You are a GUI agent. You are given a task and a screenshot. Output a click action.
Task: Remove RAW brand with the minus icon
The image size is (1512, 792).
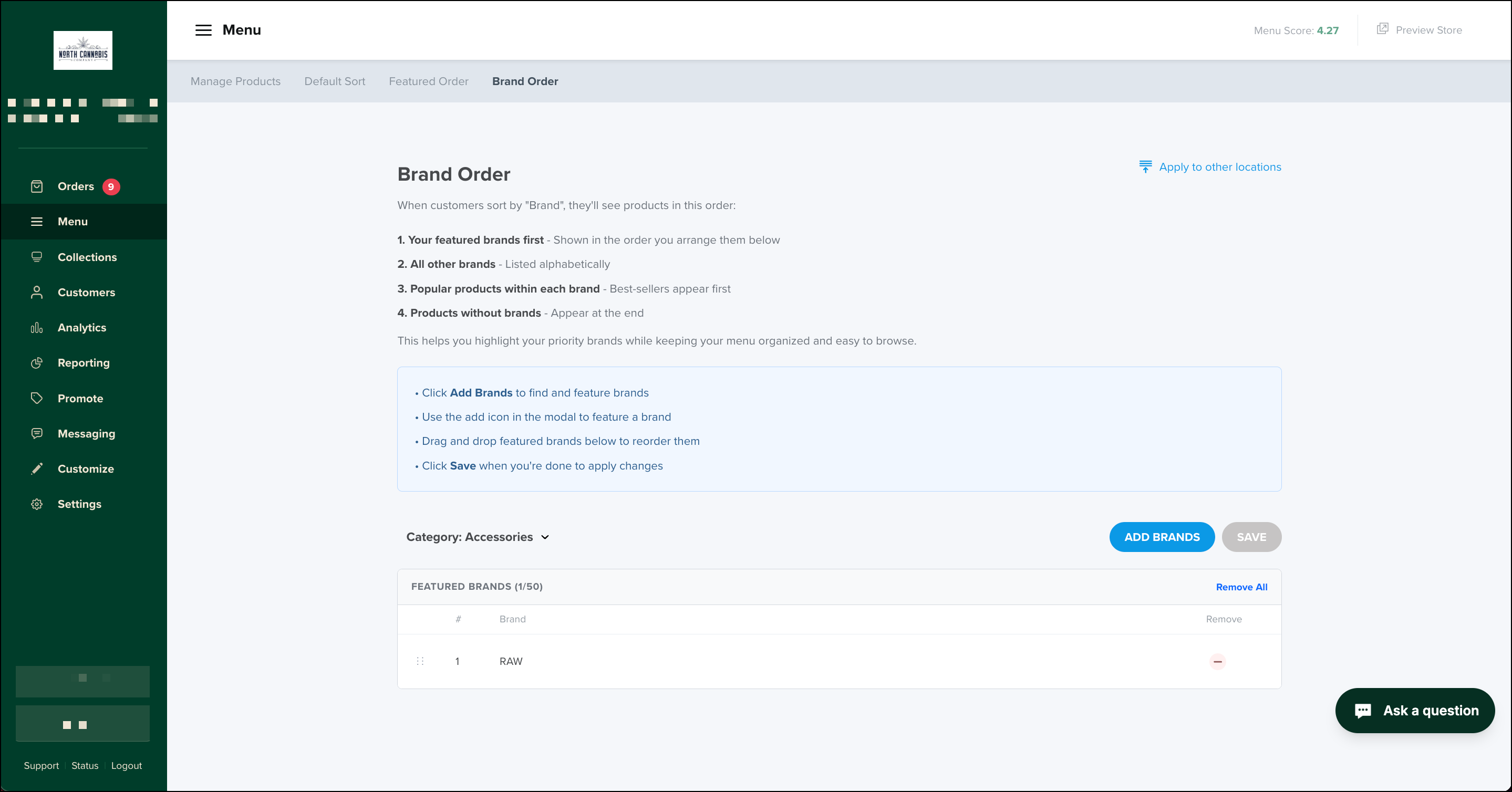point(1218,662)
